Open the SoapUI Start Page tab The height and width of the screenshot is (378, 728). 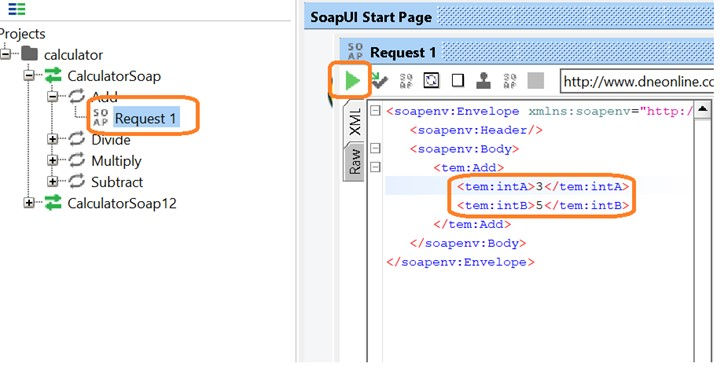(x=371, y=18)
